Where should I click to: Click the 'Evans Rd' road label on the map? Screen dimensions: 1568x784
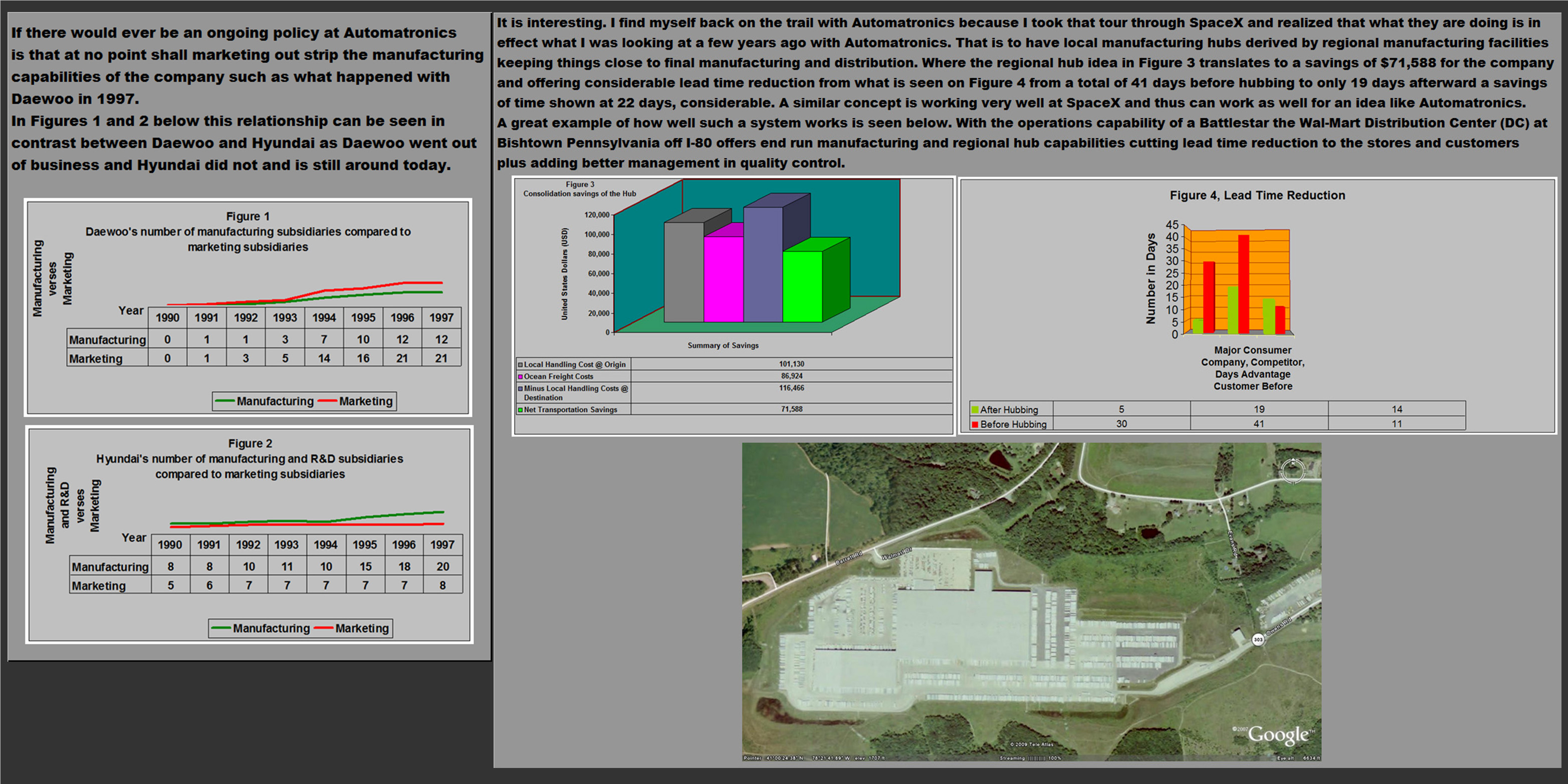1232,544
